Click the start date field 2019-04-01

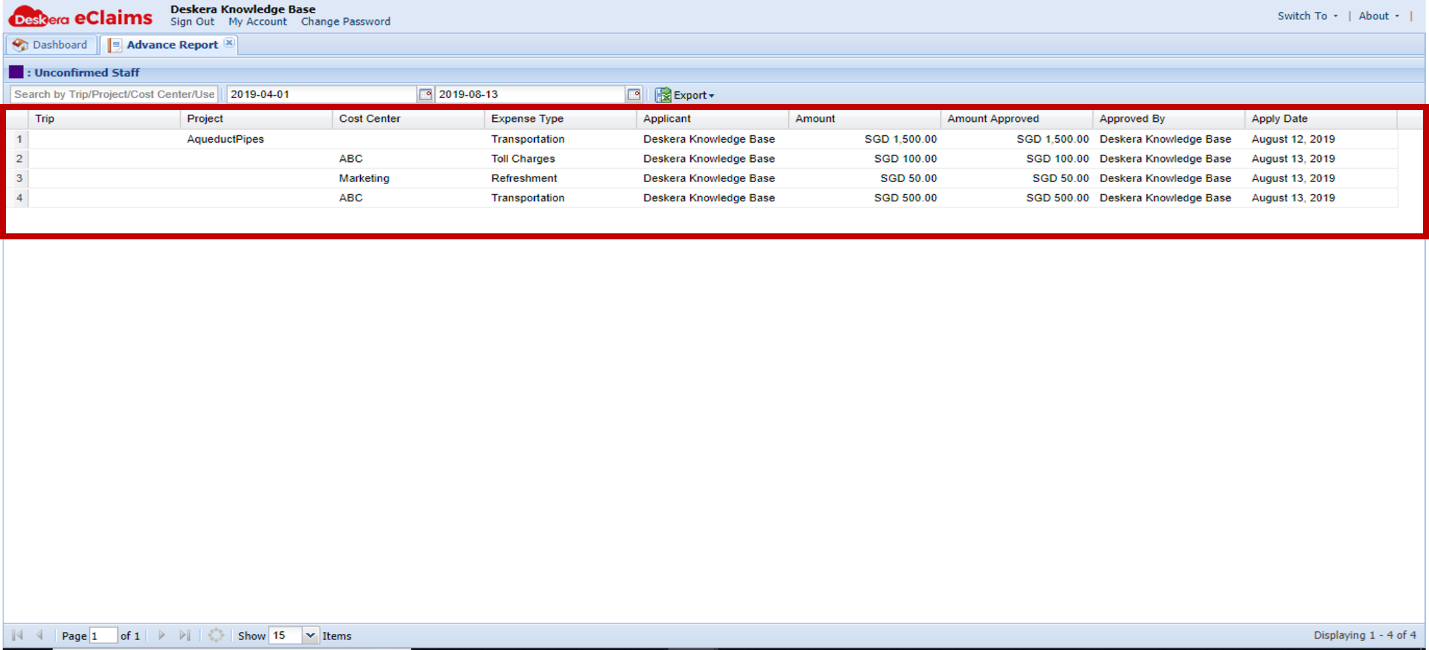point(321,94)
